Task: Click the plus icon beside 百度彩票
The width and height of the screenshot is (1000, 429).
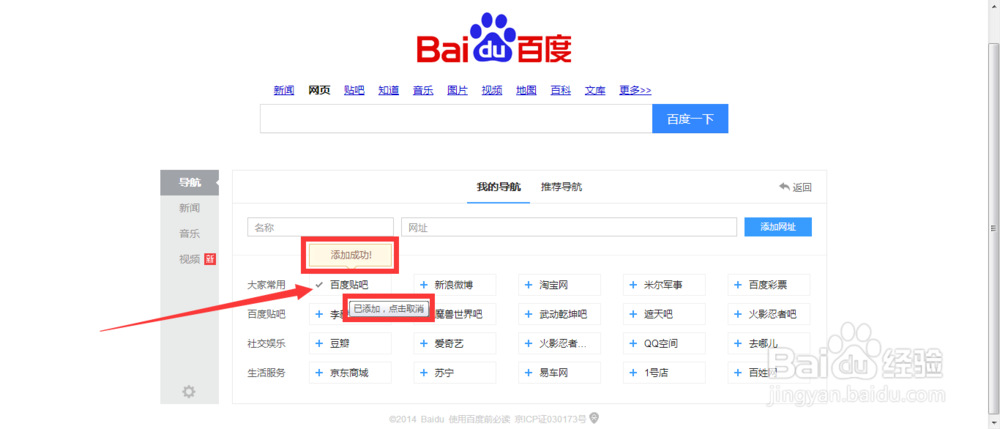Action: tap(737, 285)
